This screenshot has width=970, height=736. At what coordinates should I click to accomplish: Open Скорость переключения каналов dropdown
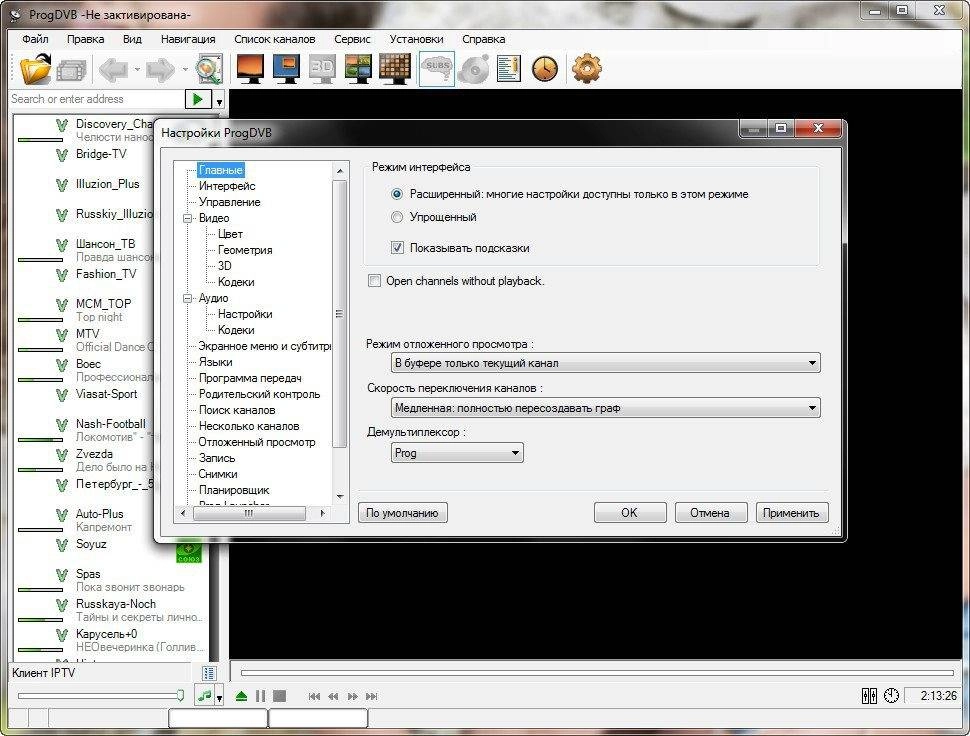pyautogui.click(x=606, y=408)
